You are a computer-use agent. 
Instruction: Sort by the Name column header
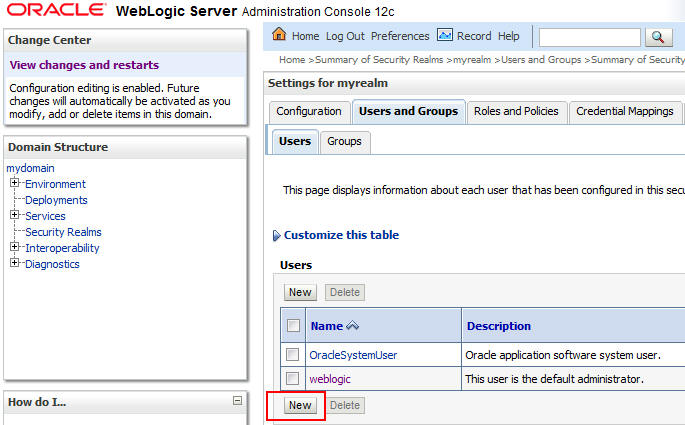(327, 326)
